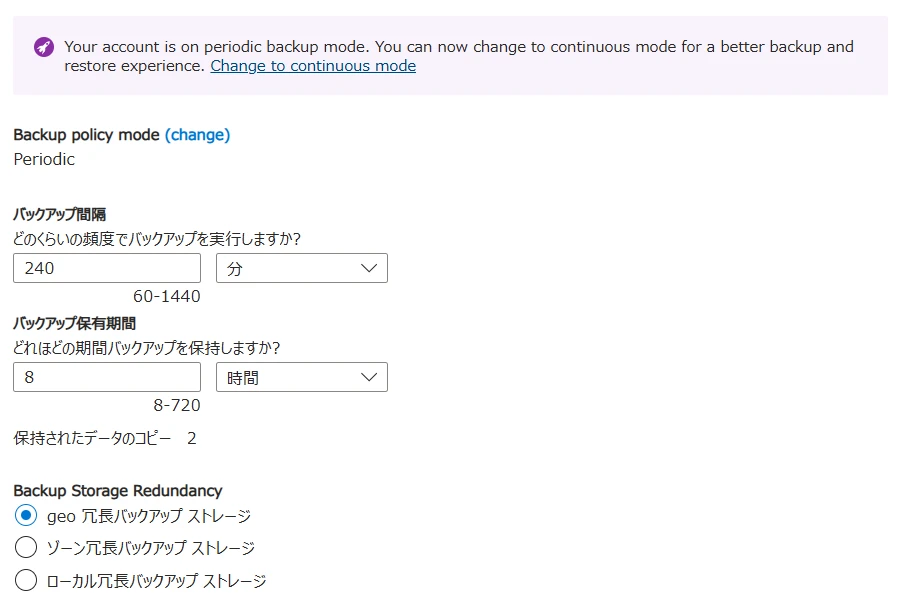Click the retention period field showing 8
Image resolution: width=906 pixels, height=607 pixels.
(x=107, y=377)
